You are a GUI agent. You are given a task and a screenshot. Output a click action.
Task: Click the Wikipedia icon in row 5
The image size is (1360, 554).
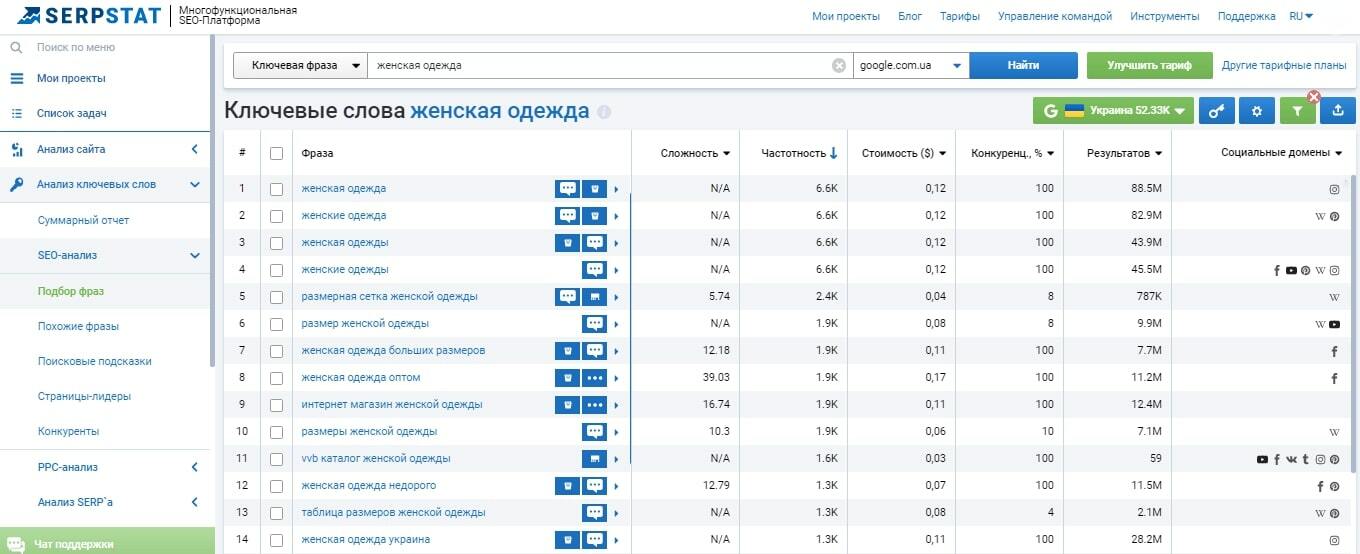(1334, 297)
